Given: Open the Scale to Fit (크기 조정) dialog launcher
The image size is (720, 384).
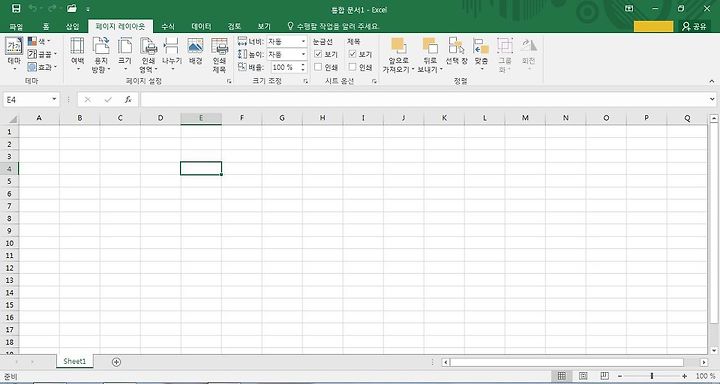Looking at the screenshot, I should (305, 81).
